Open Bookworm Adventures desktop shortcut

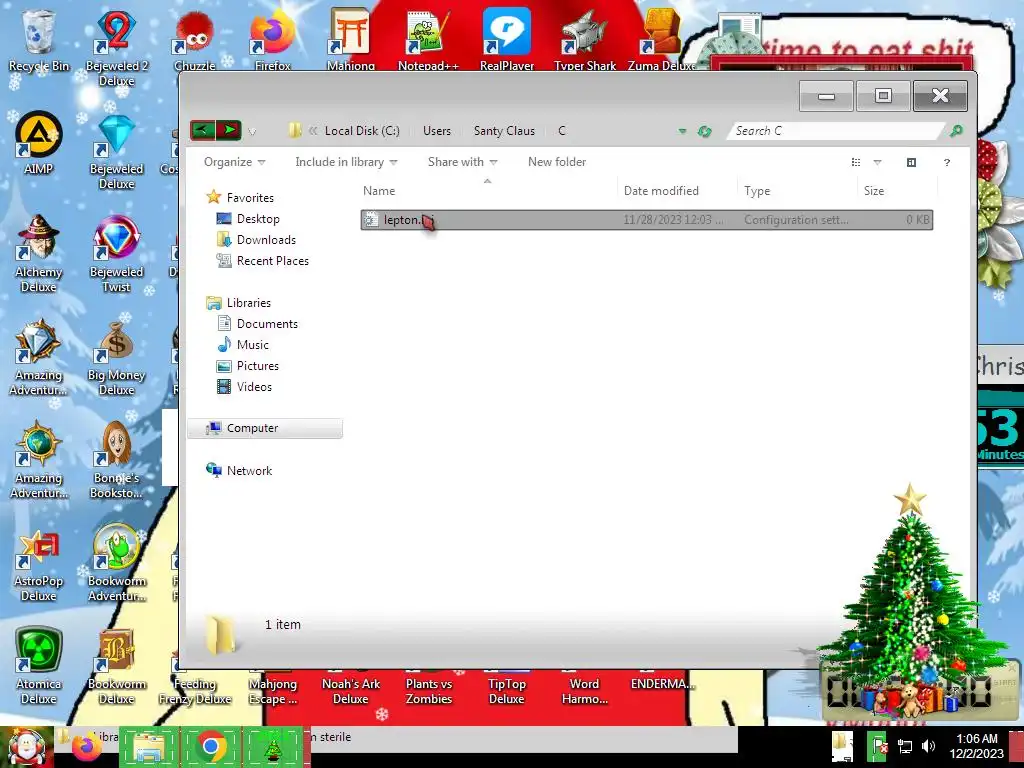(x=116, y=563)
